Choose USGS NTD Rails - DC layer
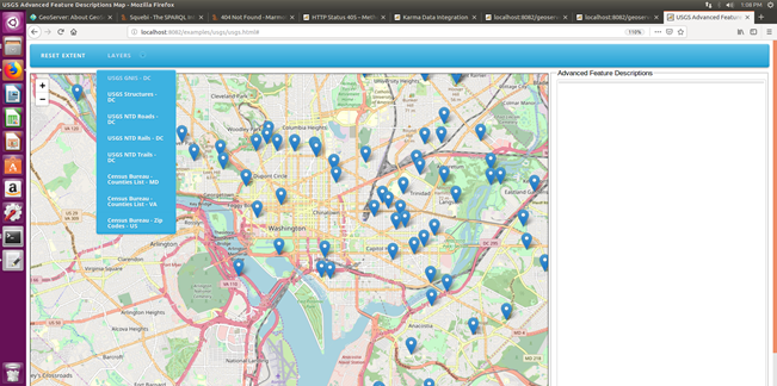The image size is (777, 386). [x=136, y=138]
